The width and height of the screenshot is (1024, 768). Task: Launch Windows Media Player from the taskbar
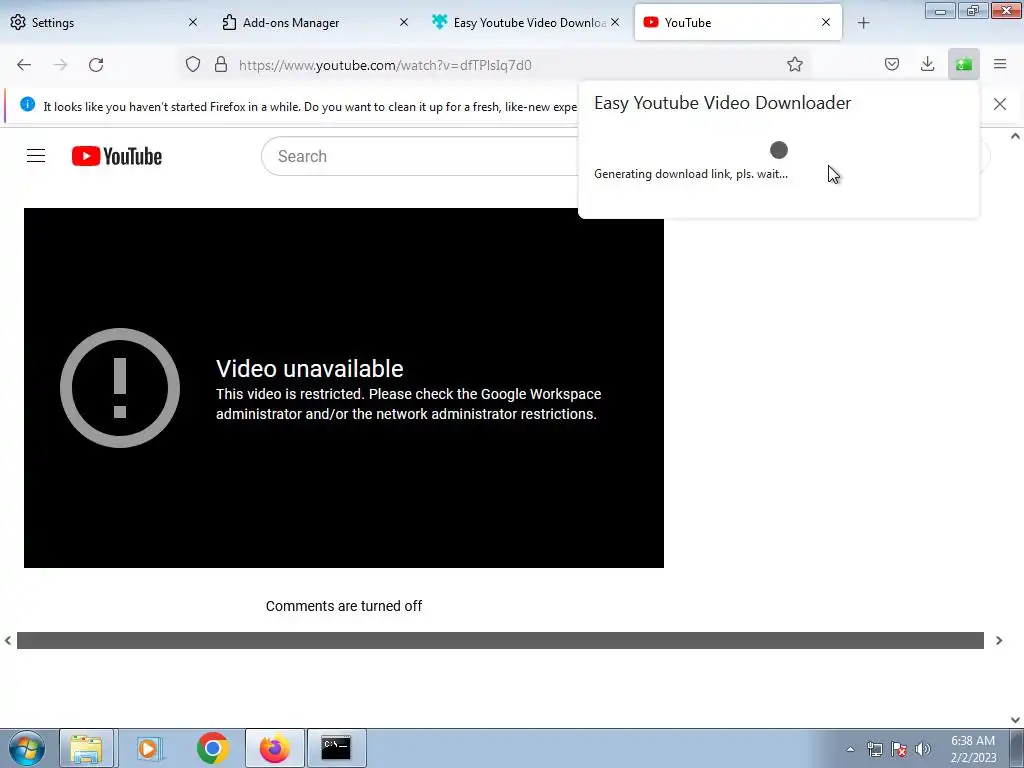tap(148, 748)
